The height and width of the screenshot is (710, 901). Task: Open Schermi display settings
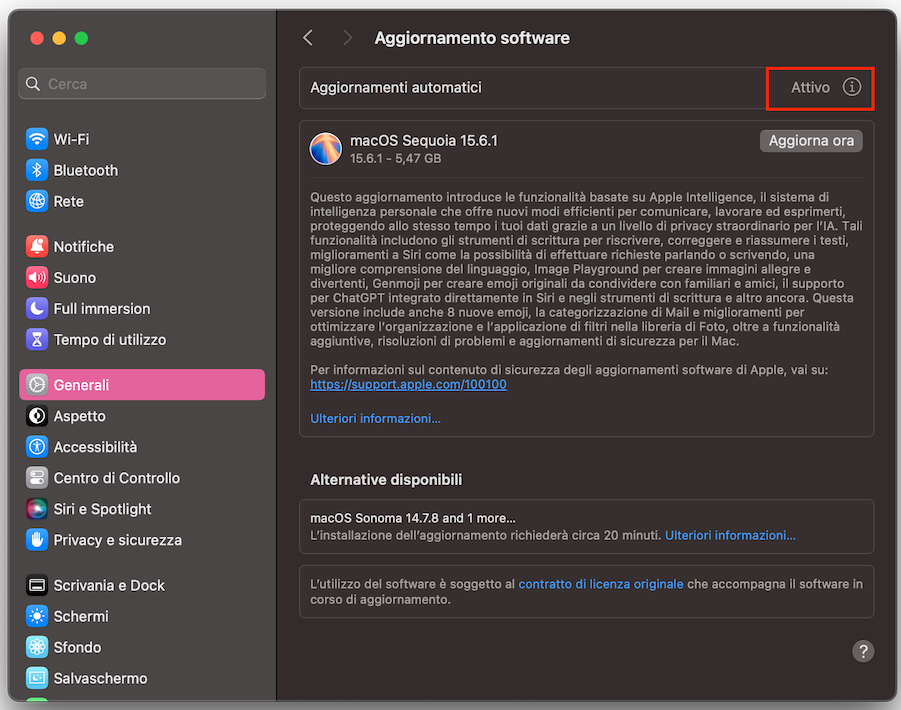(66, 616)
